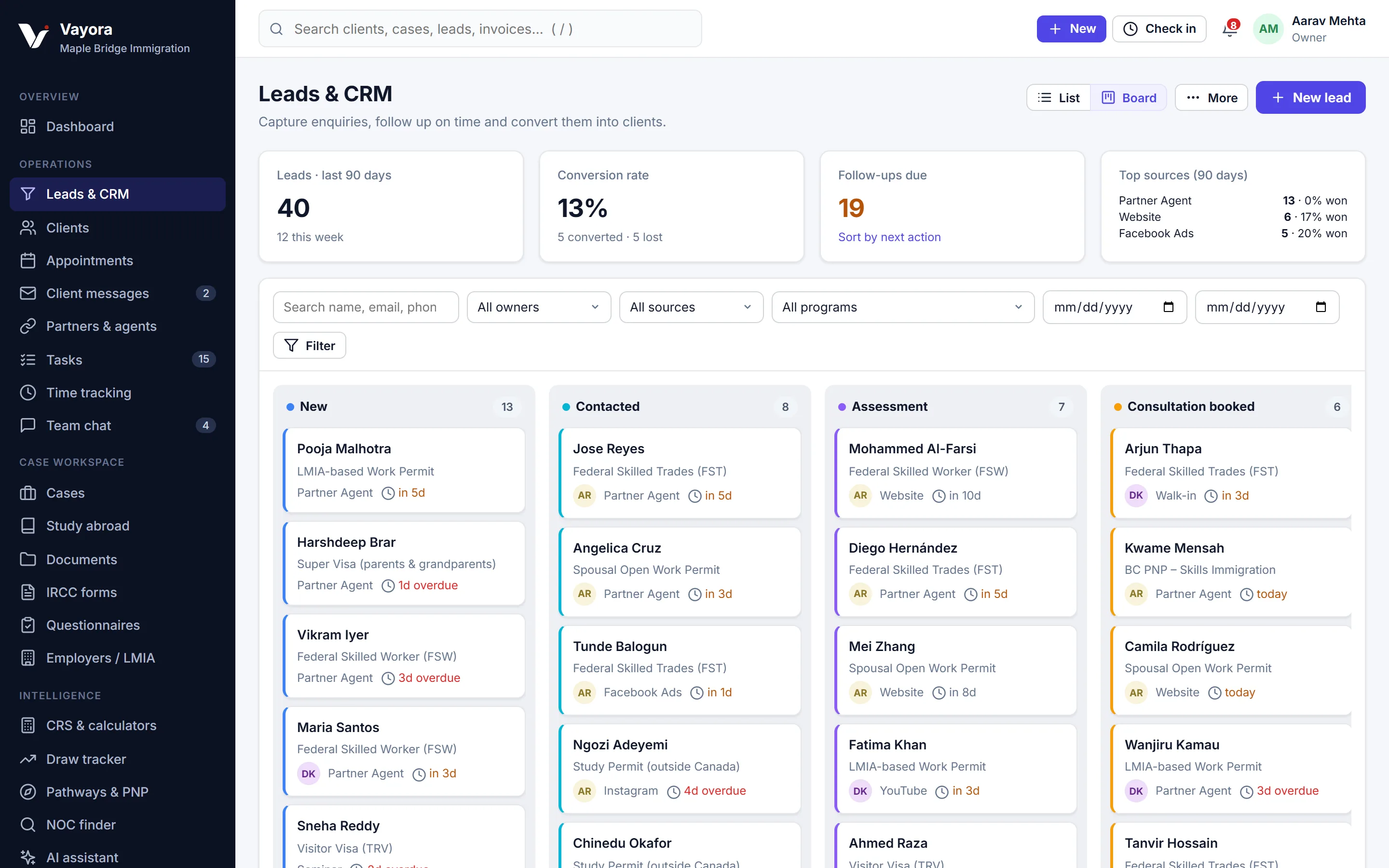
Task: Focus the global search field
Action: [x=480, y=29]
